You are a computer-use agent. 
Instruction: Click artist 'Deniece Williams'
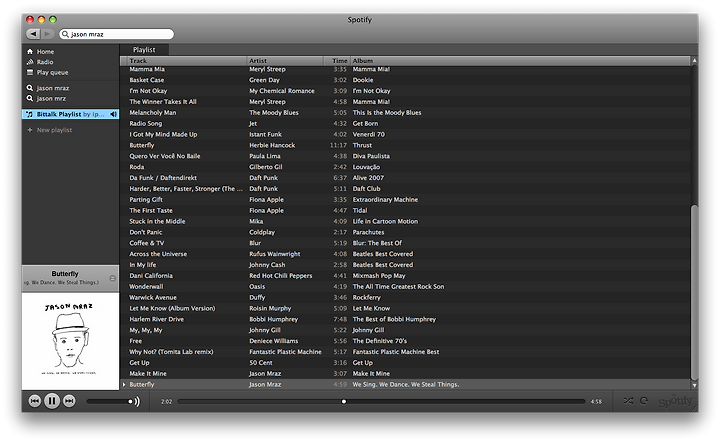pos(274,341)
